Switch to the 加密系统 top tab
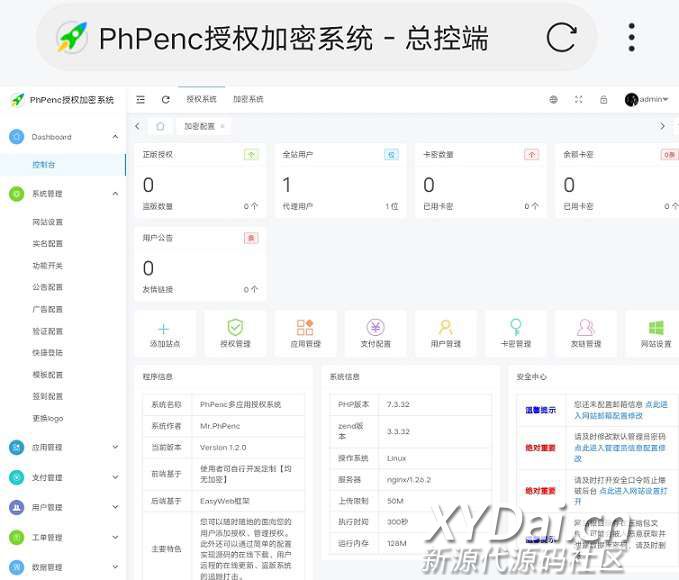The width and height of the screenshot is (679, 580). click(x=248, y=99)
